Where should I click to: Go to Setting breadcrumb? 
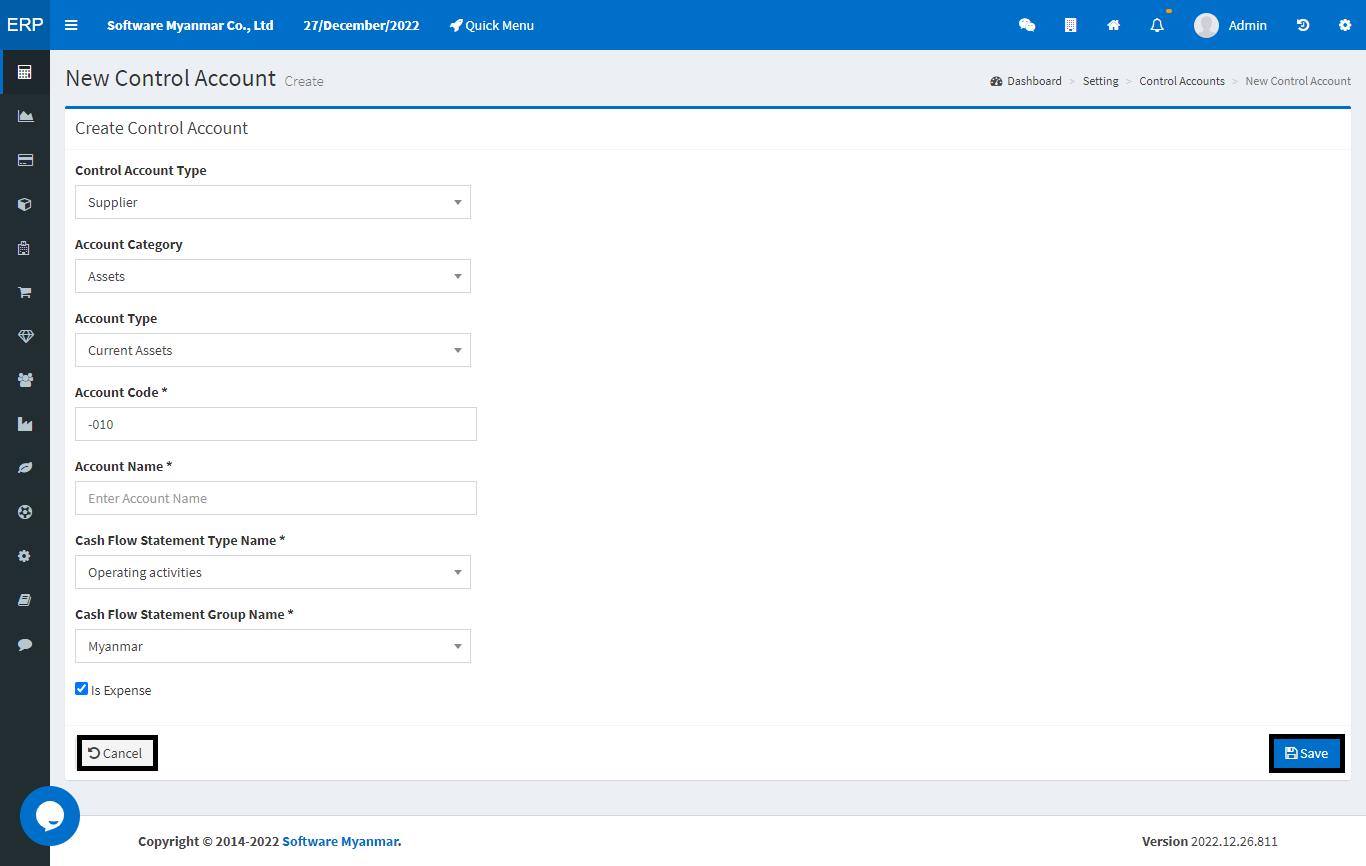[x=1100, y=81]
